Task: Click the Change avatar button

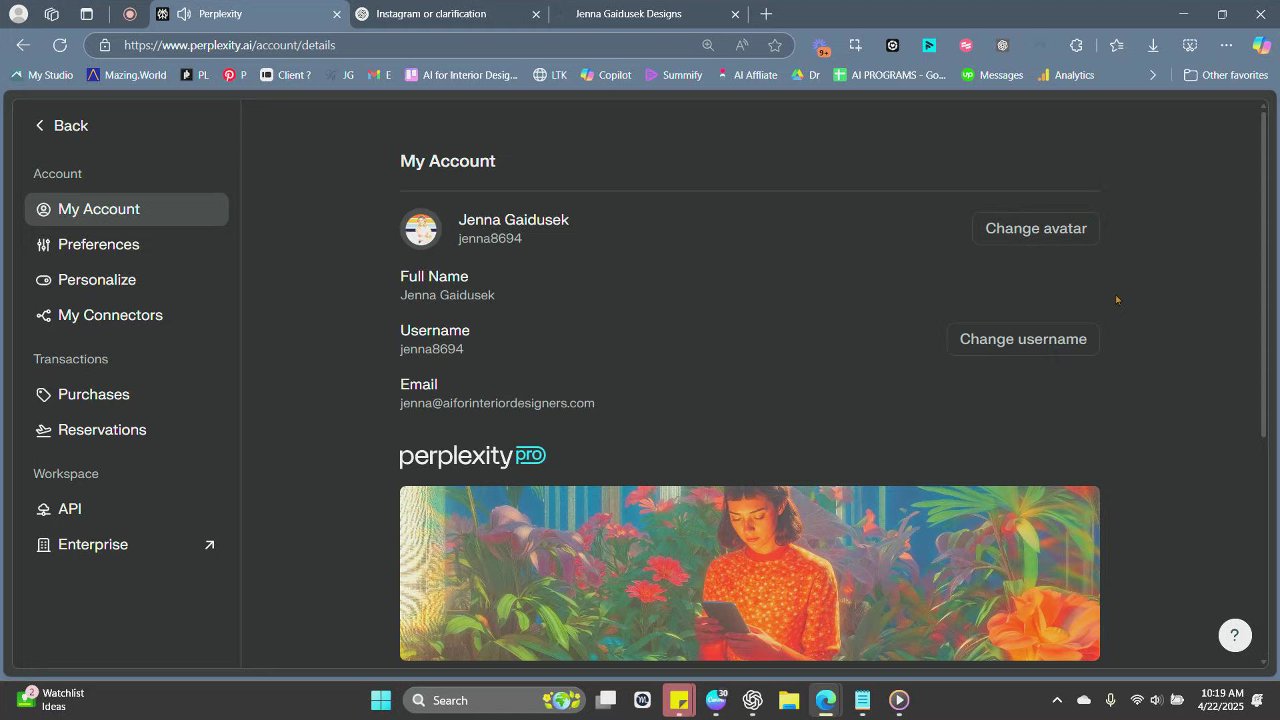Action: point(1036,228)
